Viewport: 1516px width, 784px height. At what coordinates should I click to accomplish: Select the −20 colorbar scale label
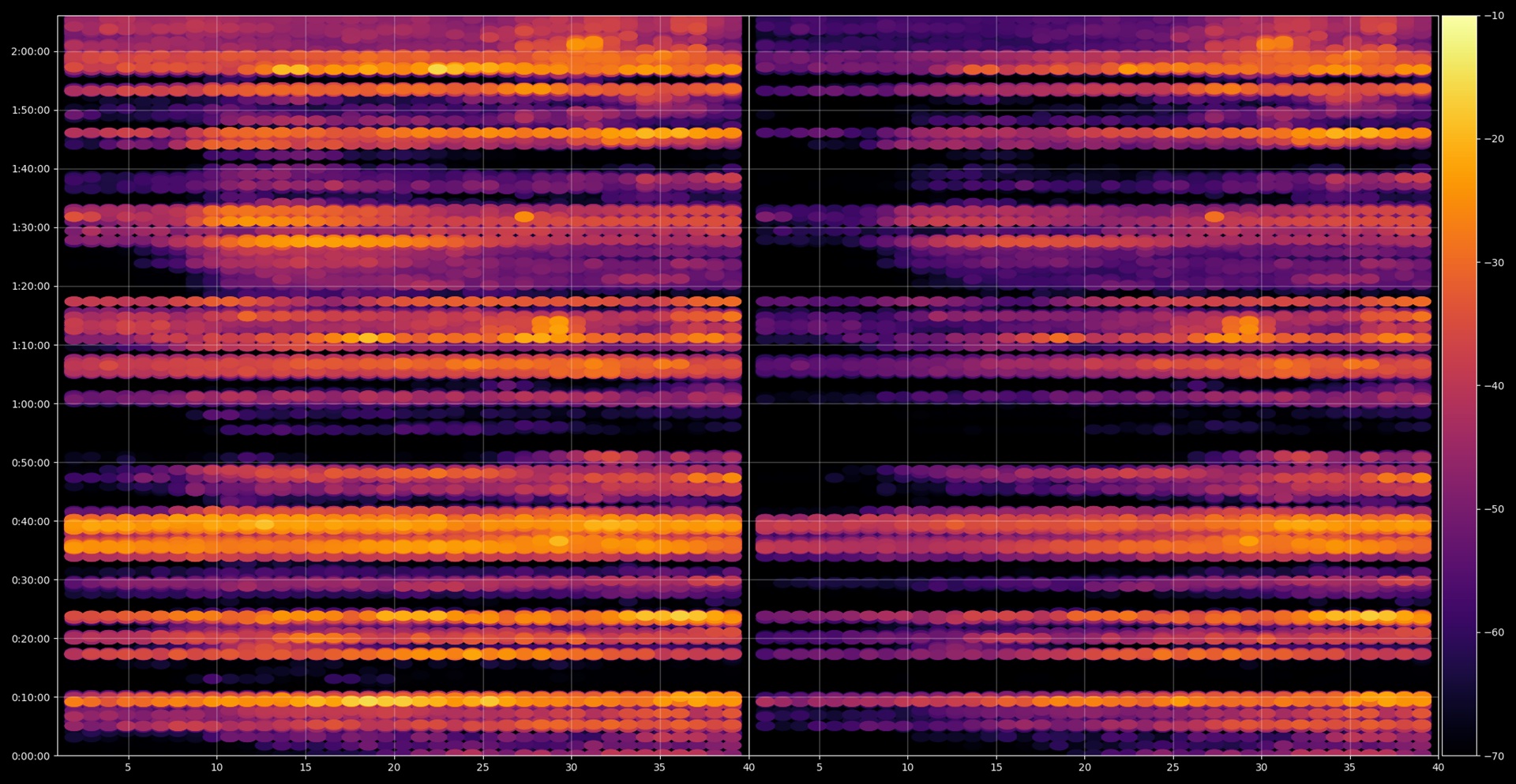(1494, 139)
